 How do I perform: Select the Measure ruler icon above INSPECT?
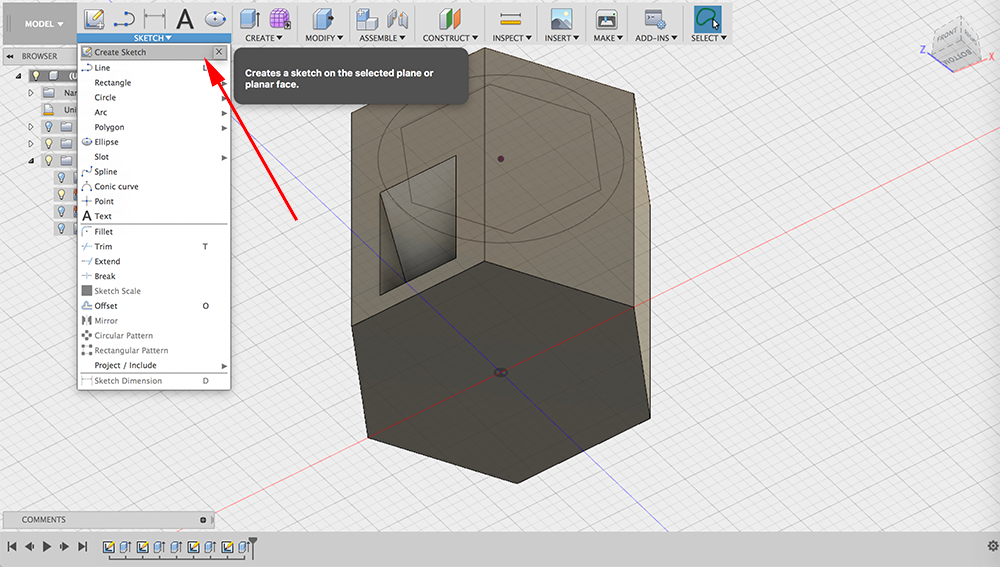[511, 20]
